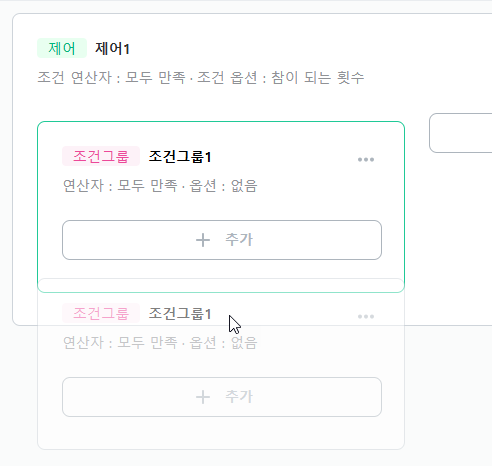The image size is (492, 466).
Task: Click the green 제어 tag badge
Action: (x=62, y=48)
